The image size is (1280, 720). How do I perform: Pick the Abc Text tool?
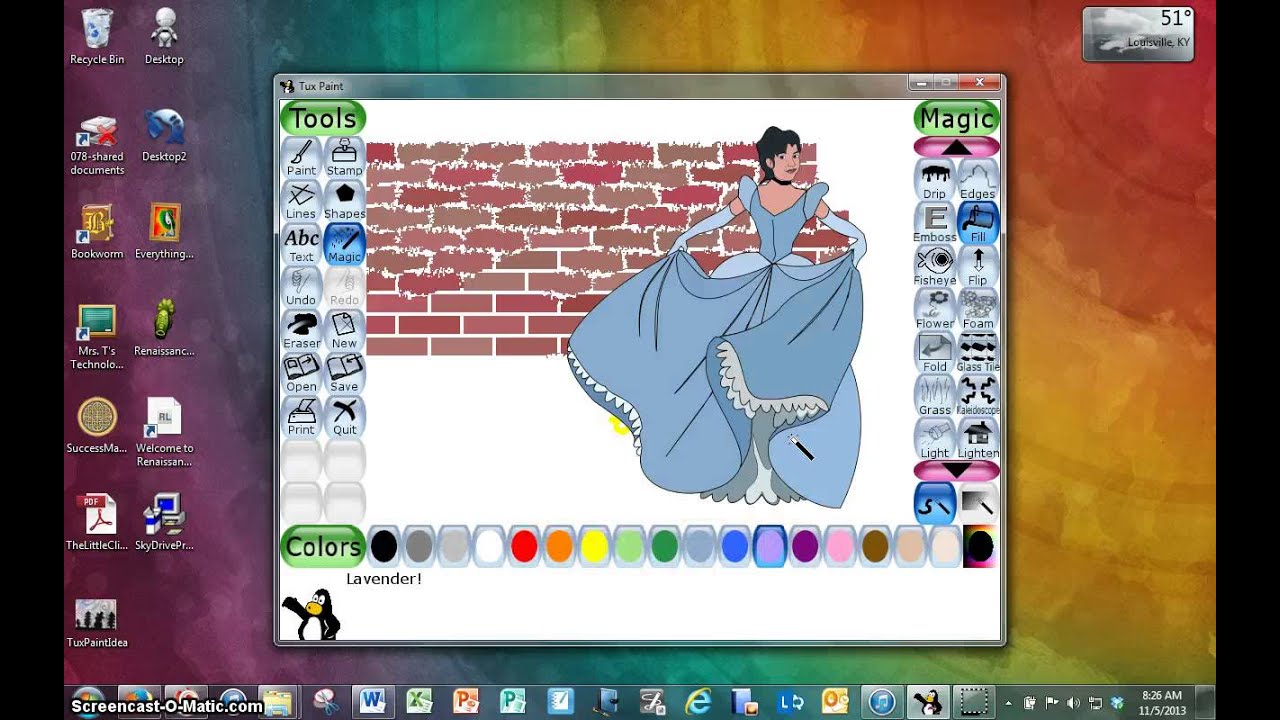pyautogui.click(x=301, y=243)
